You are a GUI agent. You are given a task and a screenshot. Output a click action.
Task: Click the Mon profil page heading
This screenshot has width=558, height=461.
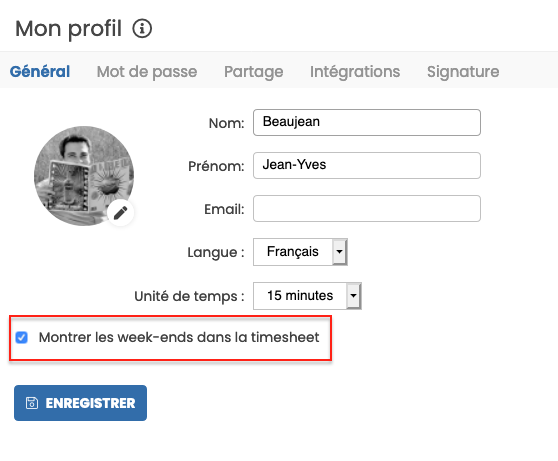point(68,28)
